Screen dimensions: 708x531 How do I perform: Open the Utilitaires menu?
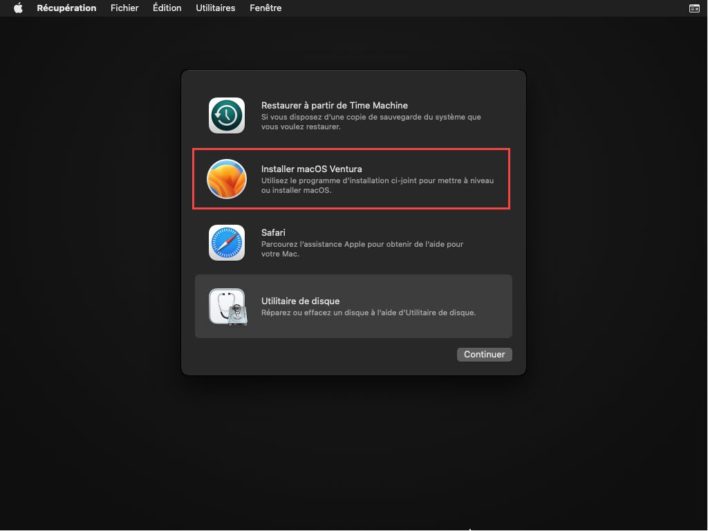(215, 8)
